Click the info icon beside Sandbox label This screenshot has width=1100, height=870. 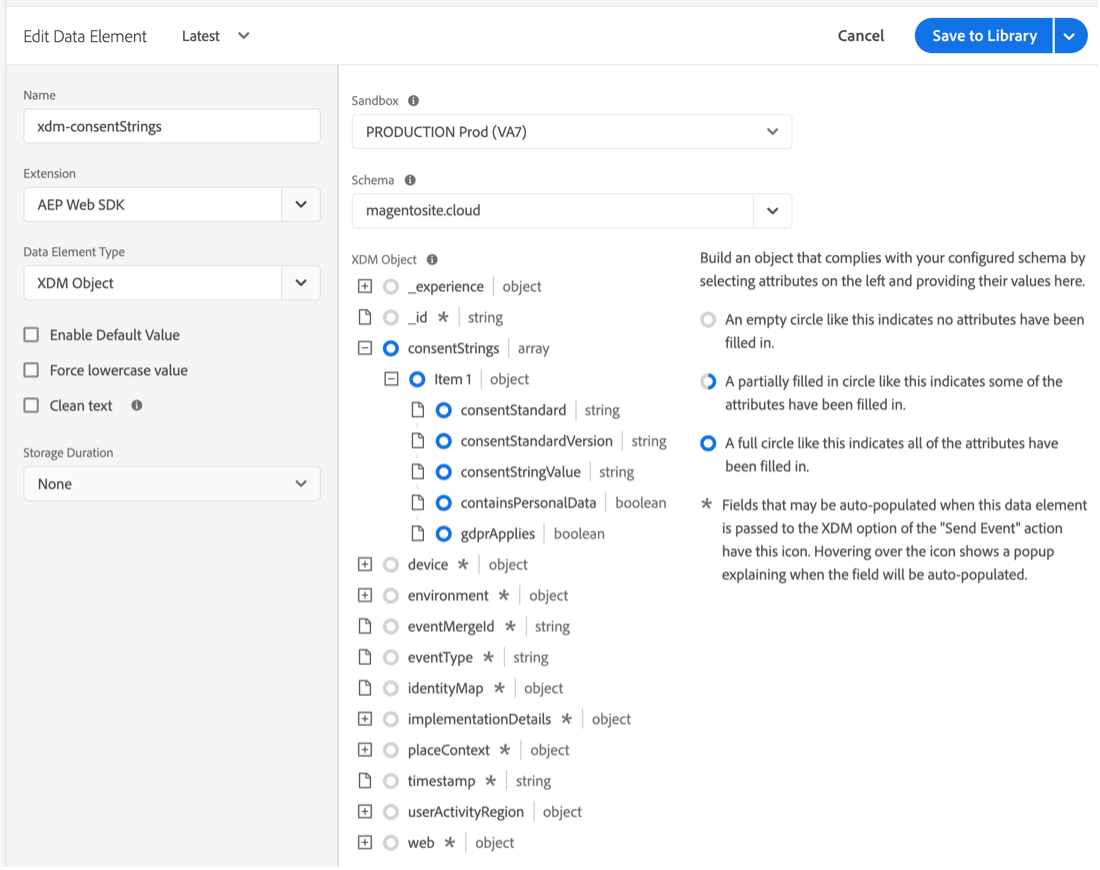pos(413,101)
